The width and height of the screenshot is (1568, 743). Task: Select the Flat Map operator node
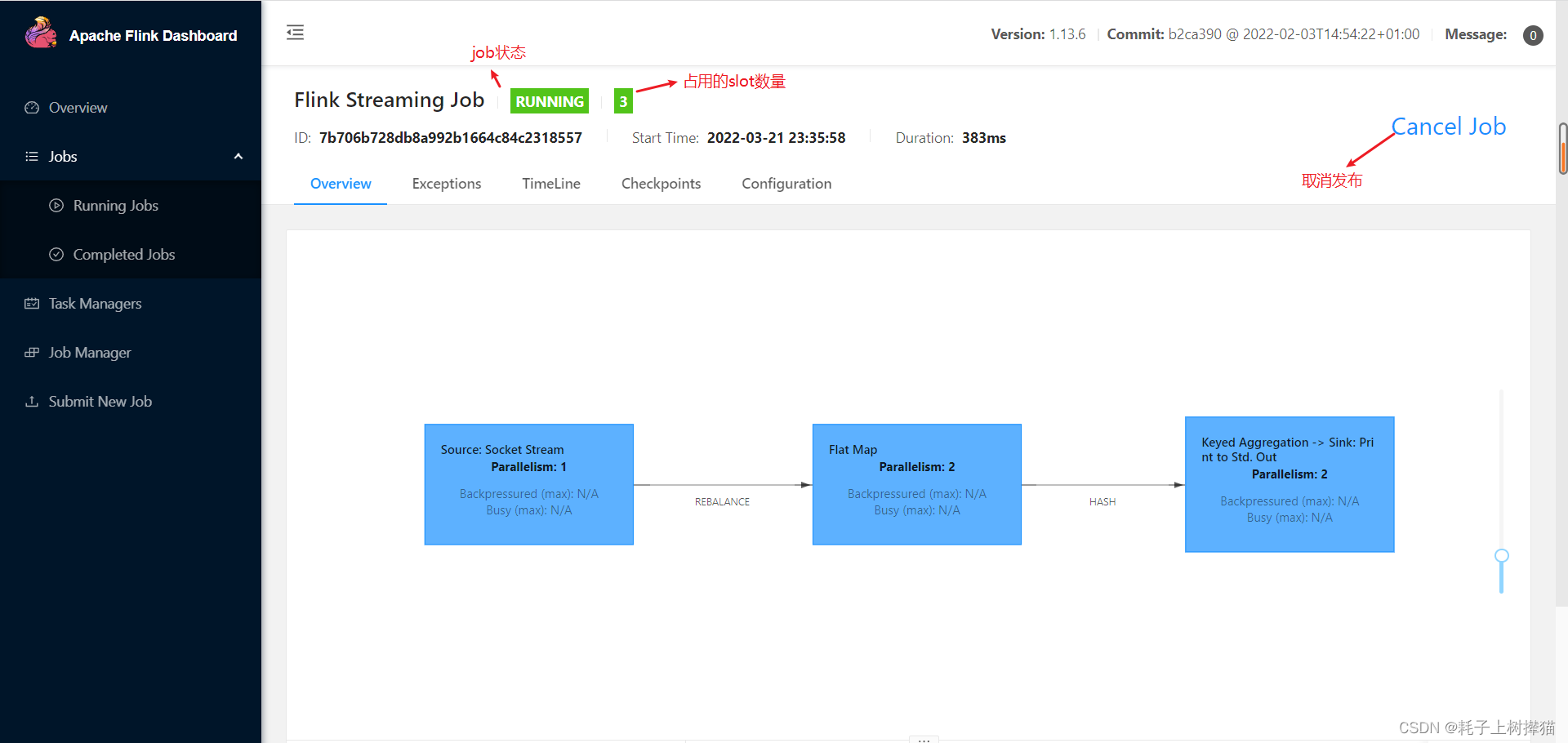pos(917,484)
